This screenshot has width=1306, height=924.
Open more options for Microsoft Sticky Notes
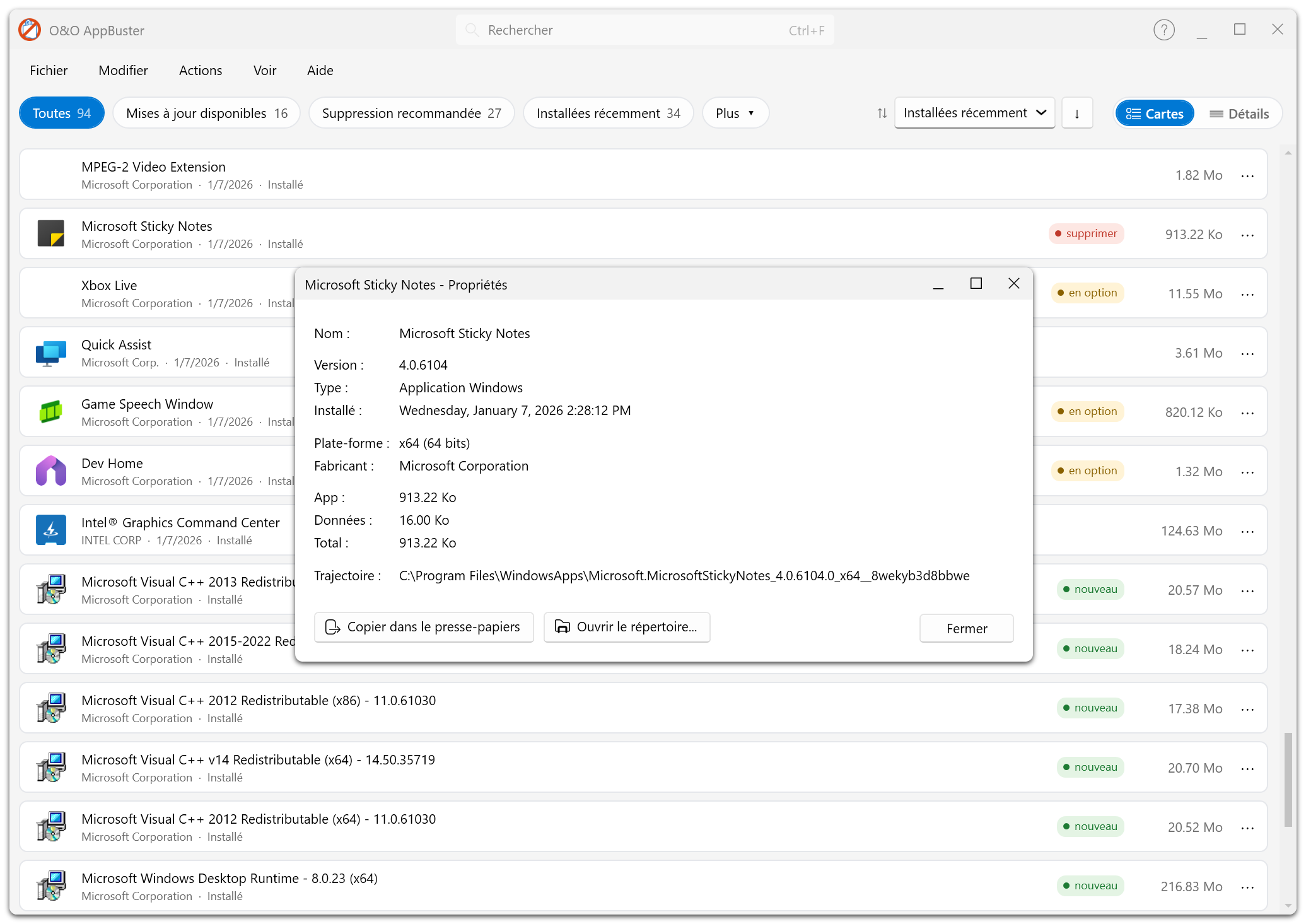(x=1247, y=235)
